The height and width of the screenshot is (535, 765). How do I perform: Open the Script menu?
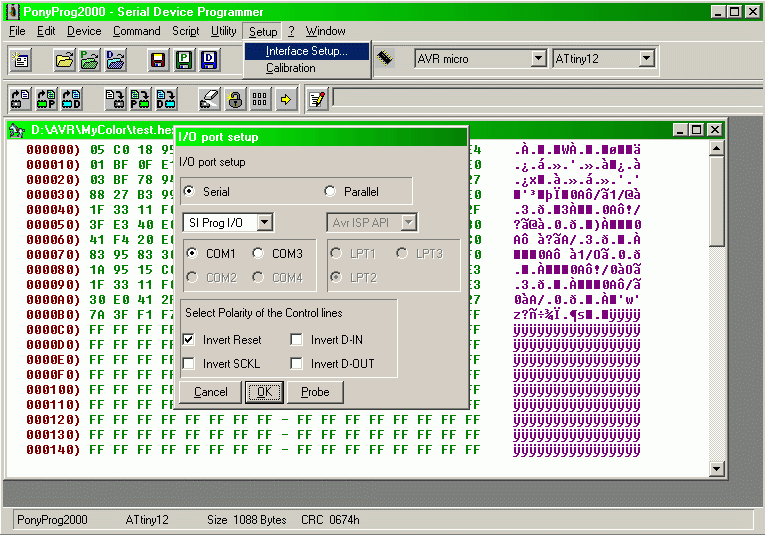(x=185, y=31)
